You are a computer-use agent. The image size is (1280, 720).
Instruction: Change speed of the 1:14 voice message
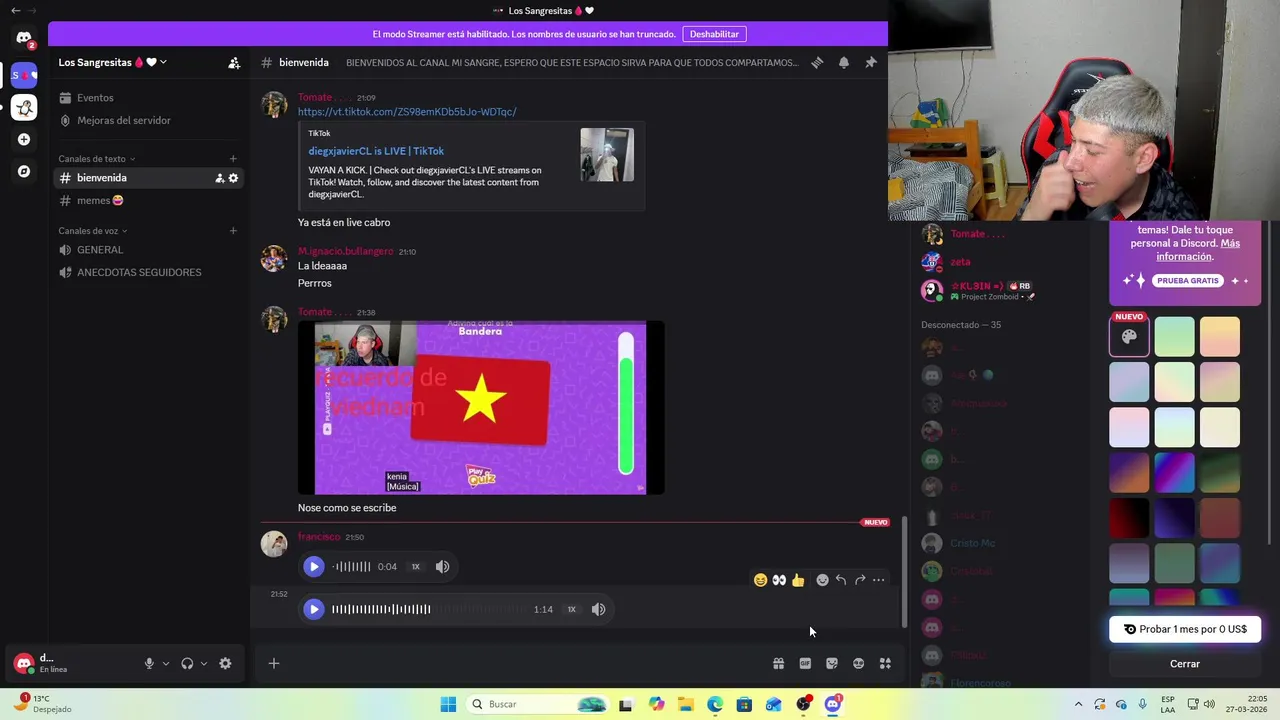point(572,609)
